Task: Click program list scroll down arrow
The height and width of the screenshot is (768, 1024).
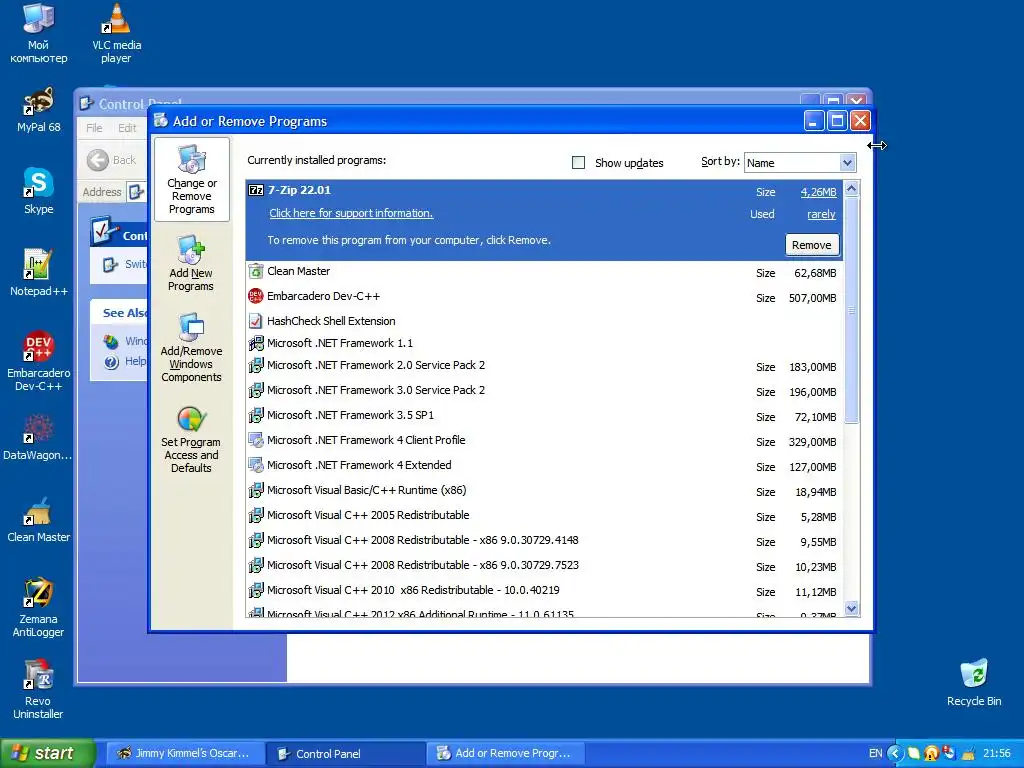Action: (852, 609)
